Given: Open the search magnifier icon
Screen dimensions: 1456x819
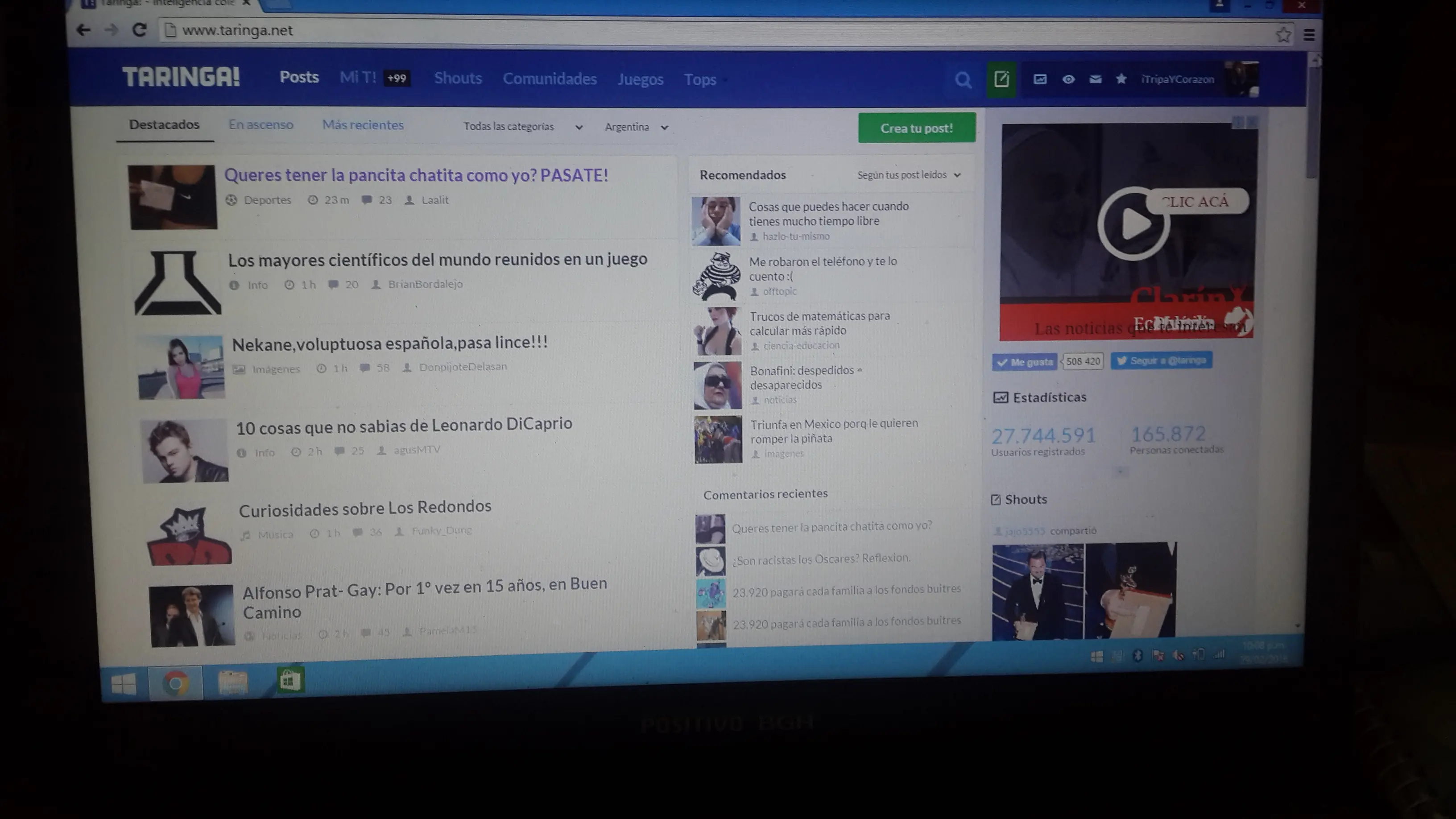Looking at the screenshot, I should pyautogui.click(x=963, y=80).
